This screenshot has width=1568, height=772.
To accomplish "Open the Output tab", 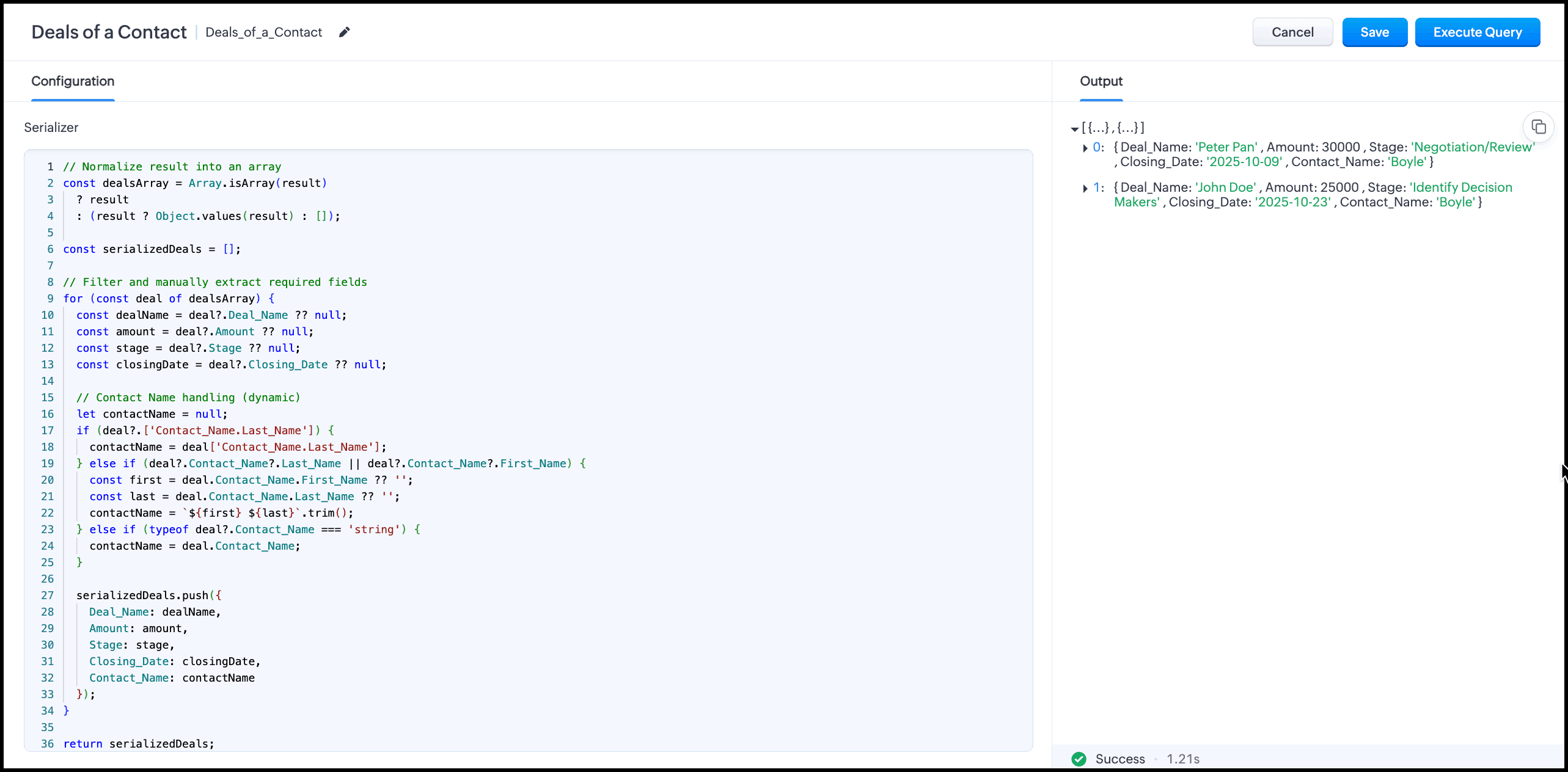I will coord(1101,81).
